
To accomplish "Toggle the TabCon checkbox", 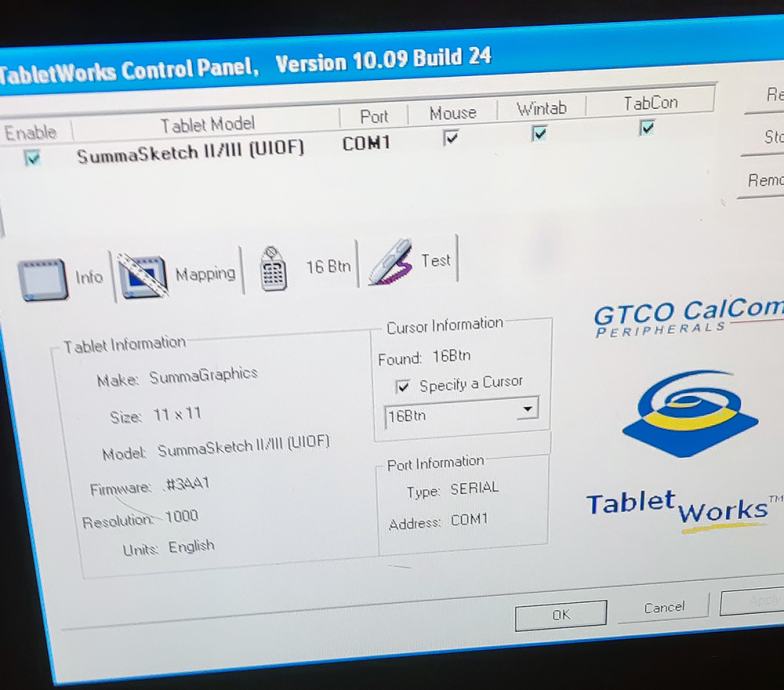I will (646, 128).
